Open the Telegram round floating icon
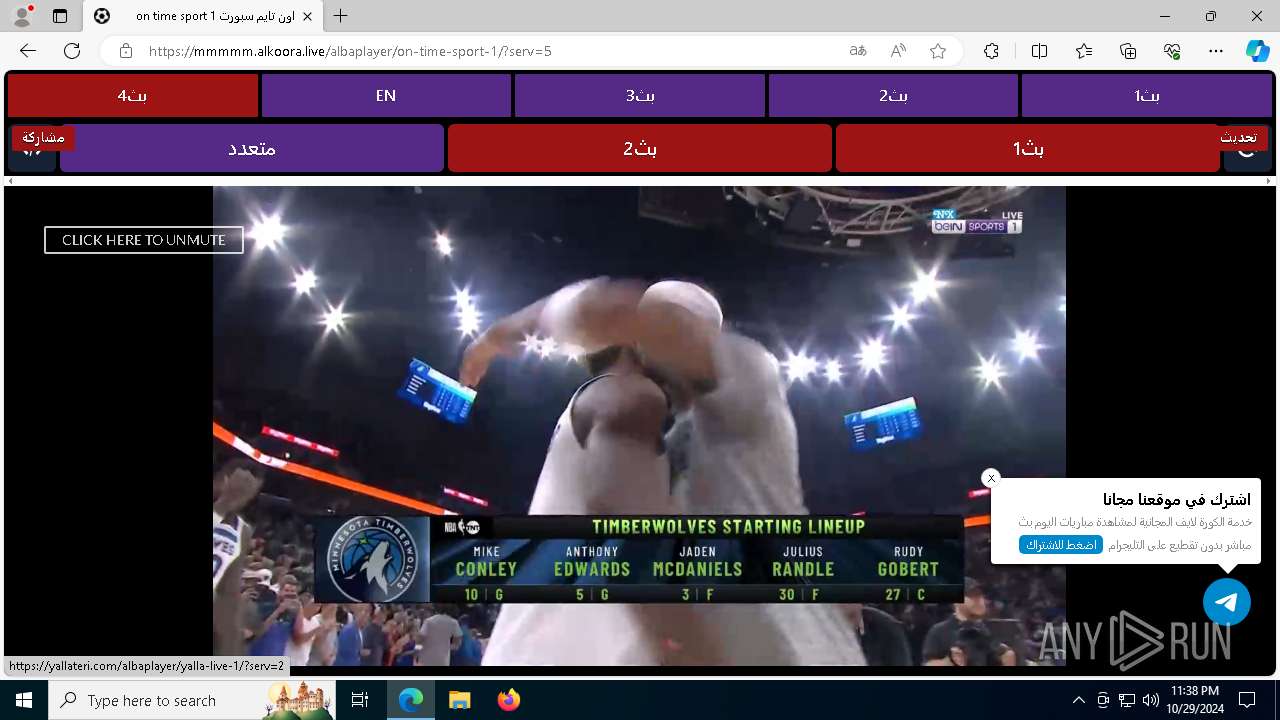 1227,602
